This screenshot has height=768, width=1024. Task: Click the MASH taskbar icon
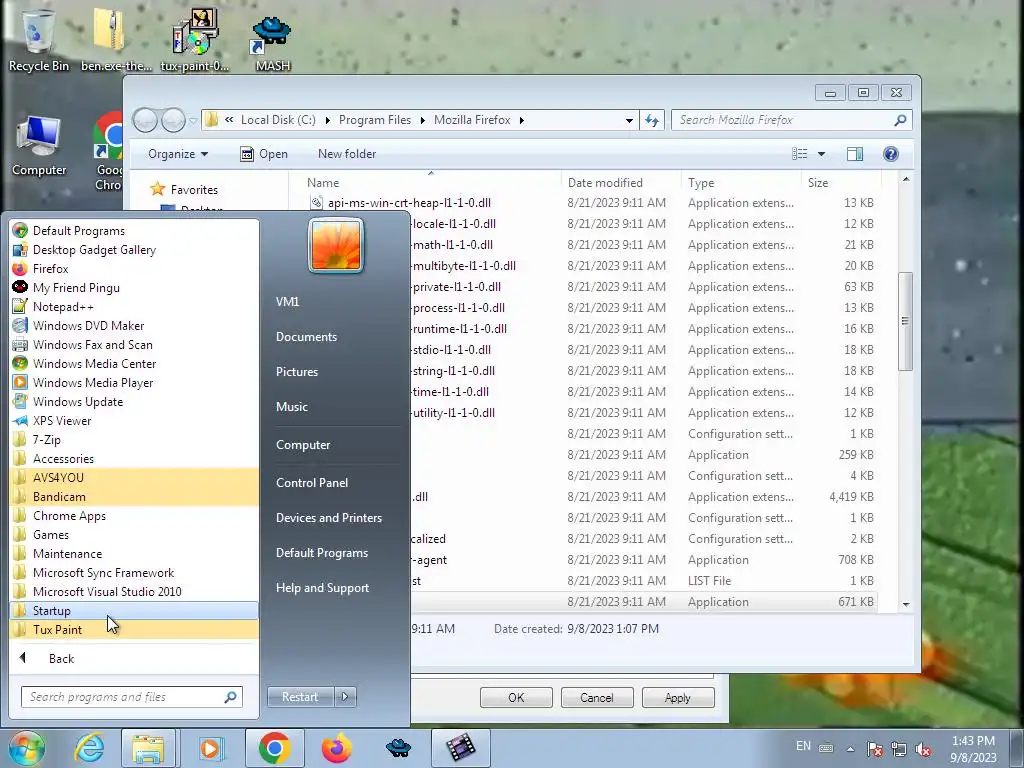(398, 748)
